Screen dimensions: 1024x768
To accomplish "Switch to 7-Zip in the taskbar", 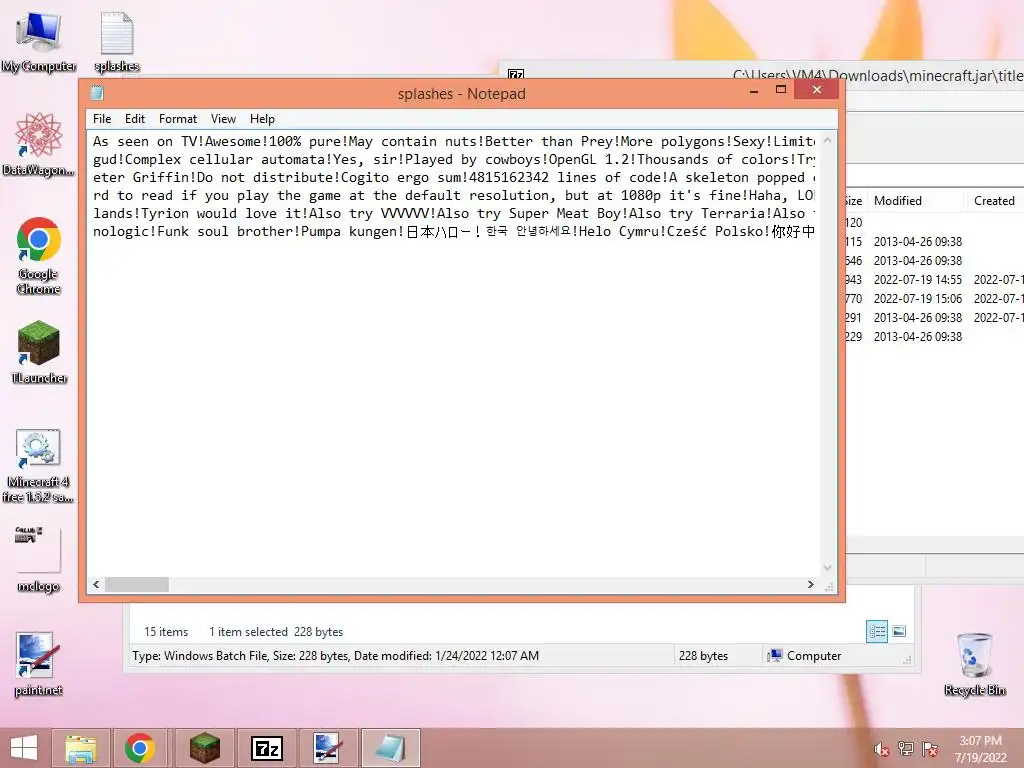I will (x=266, y=748).
